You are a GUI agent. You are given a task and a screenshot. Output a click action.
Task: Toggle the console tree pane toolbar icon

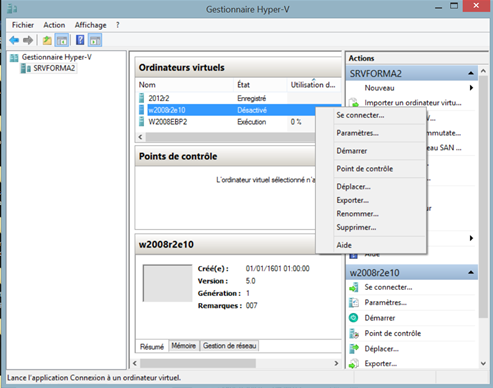62,40
